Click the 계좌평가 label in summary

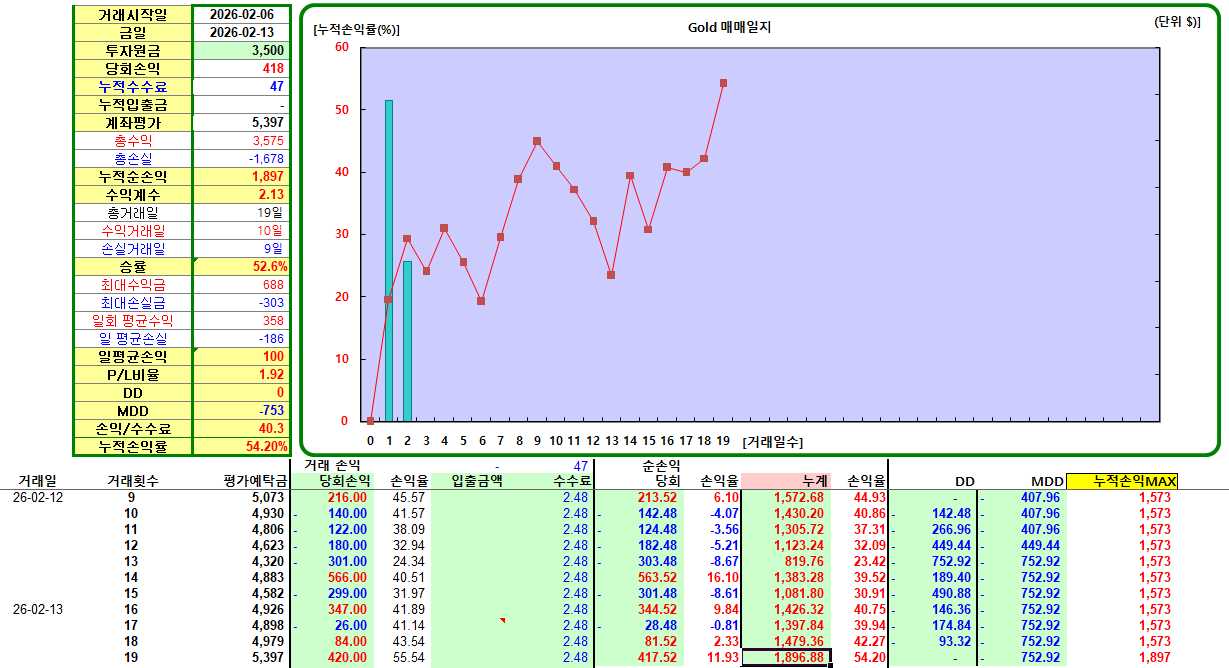point(133,122)
